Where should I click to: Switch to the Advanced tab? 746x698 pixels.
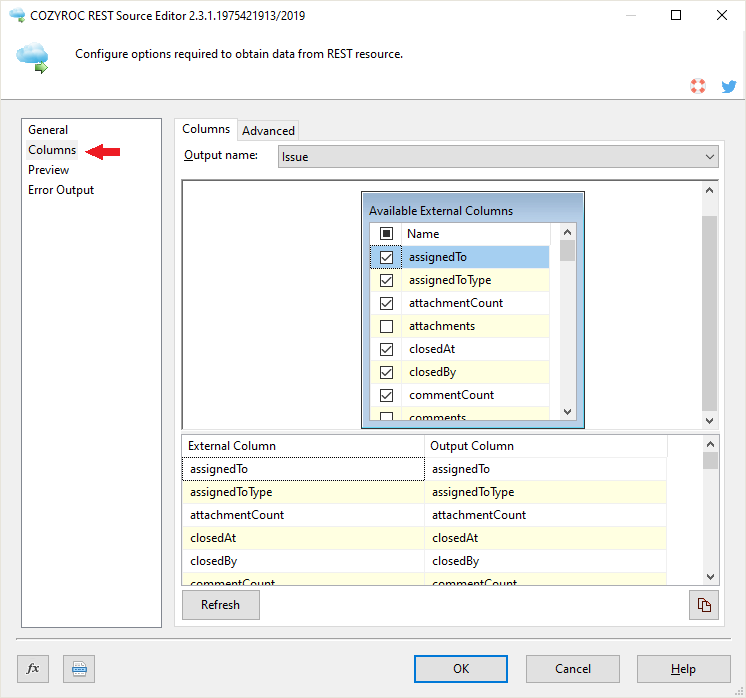[268, 130]
